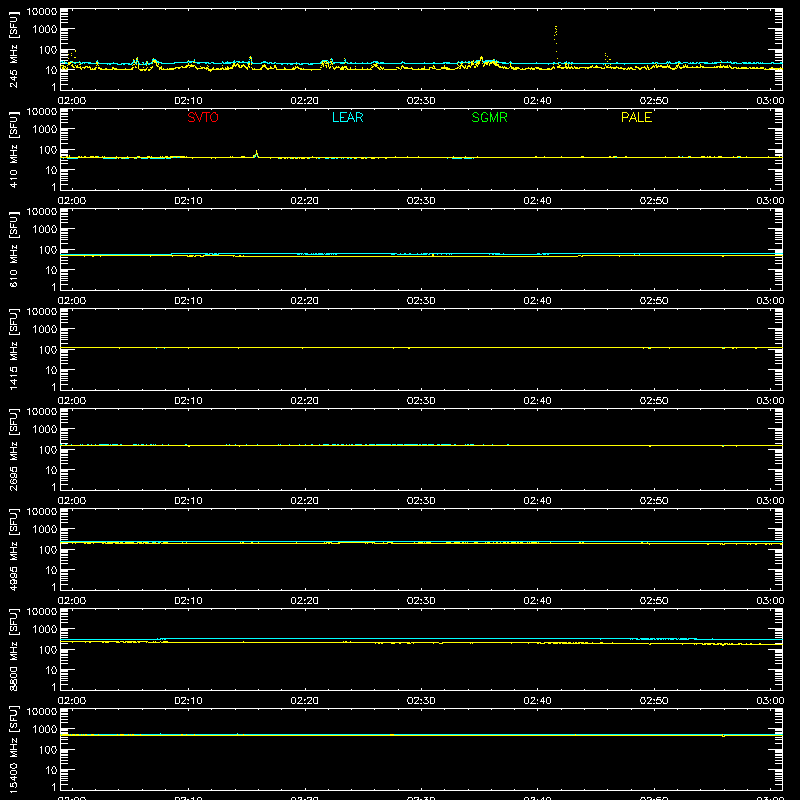This screenshot has width=800, height=800.
Task: Click 02:20 time label under 410 MHz plot
Action: [x=305, y=201]
